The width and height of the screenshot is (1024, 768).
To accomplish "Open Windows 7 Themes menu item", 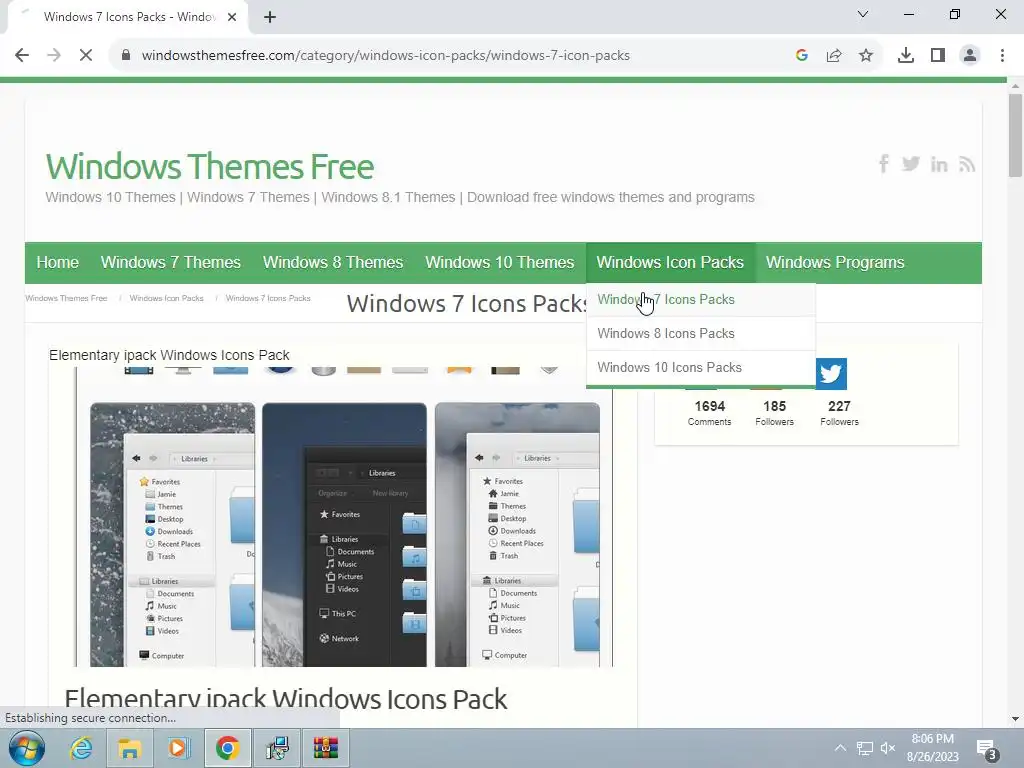I will pyautogui.click(x=170, y=263).
